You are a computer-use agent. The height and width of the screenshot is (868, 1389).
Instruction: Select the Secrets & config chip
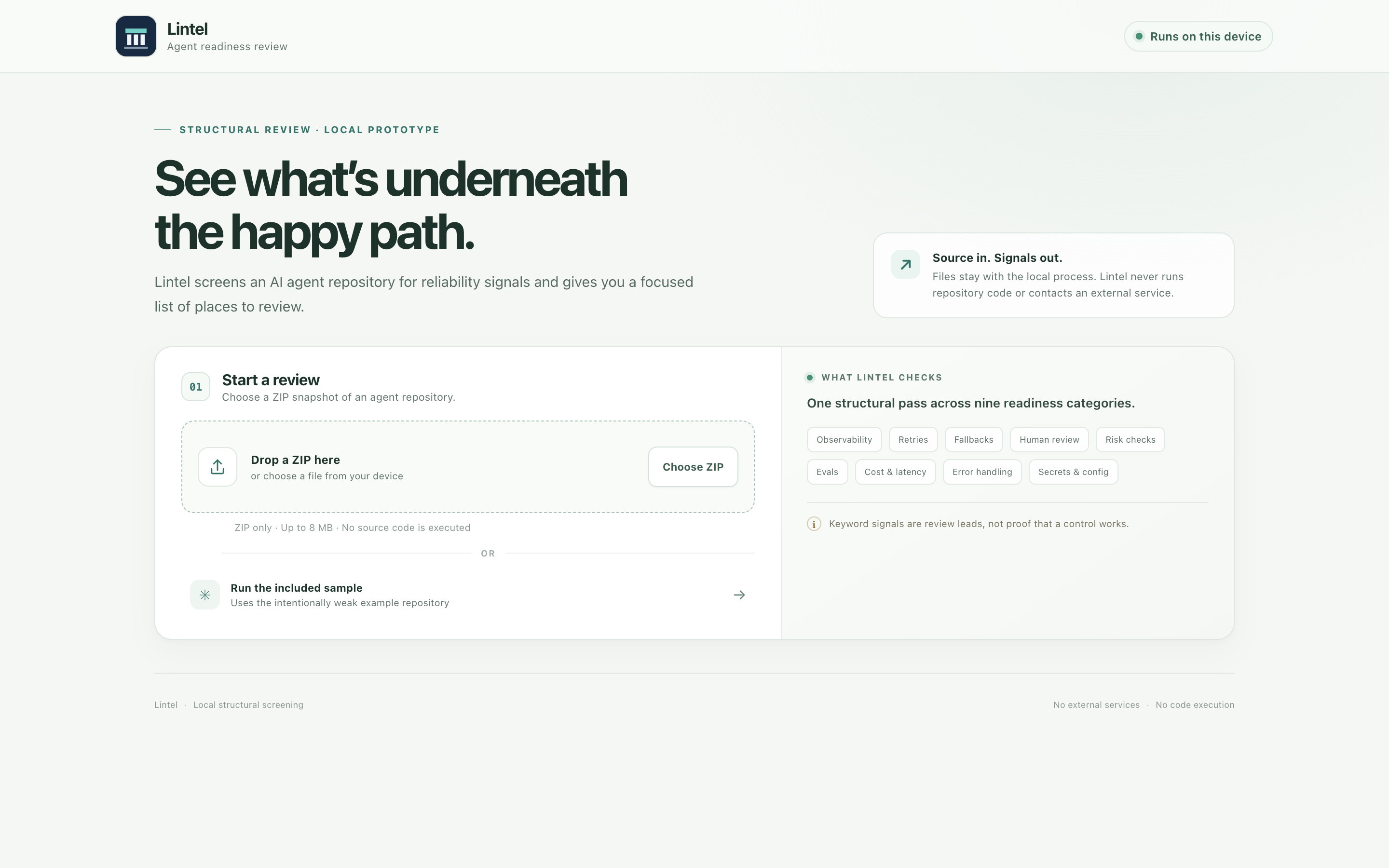click(1073, 472)
